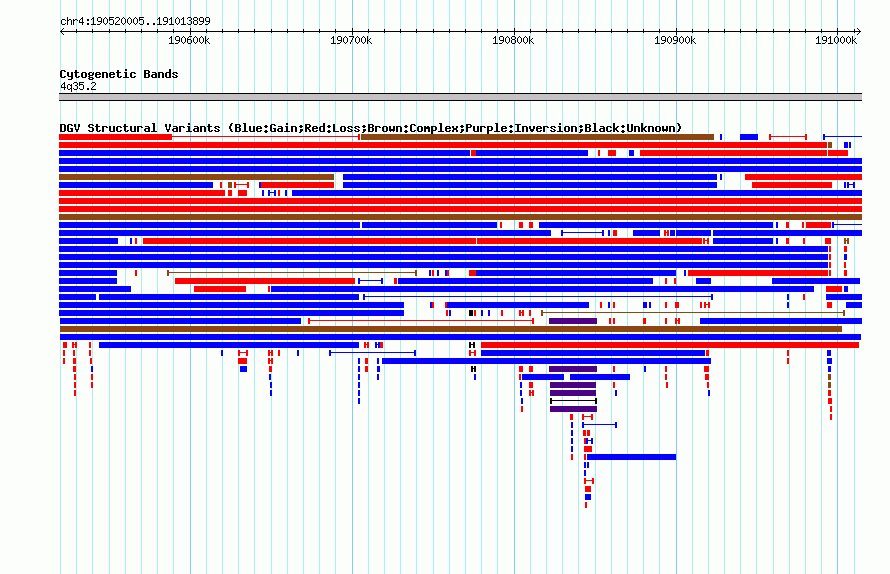Image resolution: width=890 pixels, height=574 pixels.
Task: Click the right arrowhead of the coordinate ruler
Action: (x=859, y=32)
